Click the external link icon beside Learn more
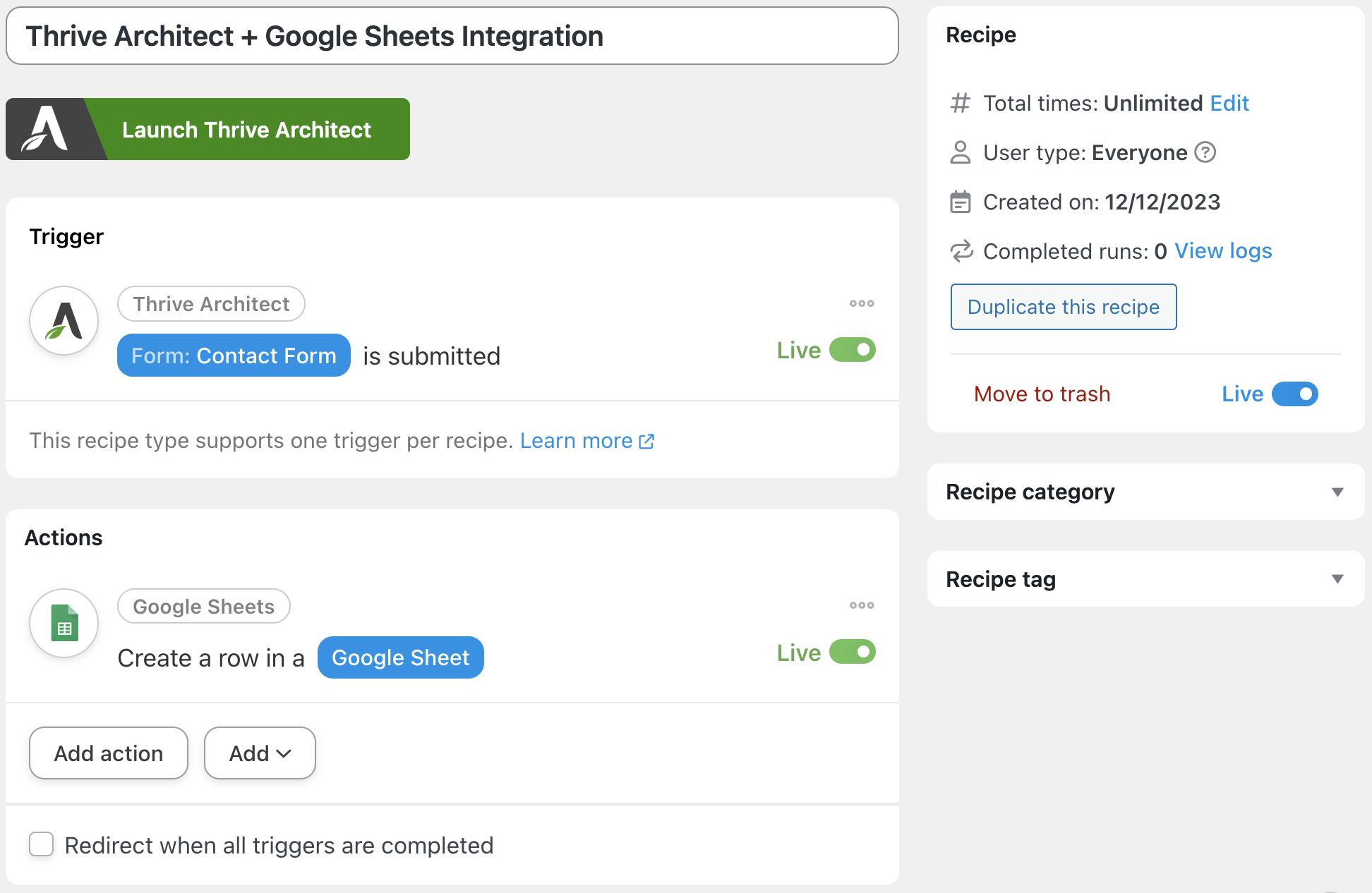 [x=646, y=442]
